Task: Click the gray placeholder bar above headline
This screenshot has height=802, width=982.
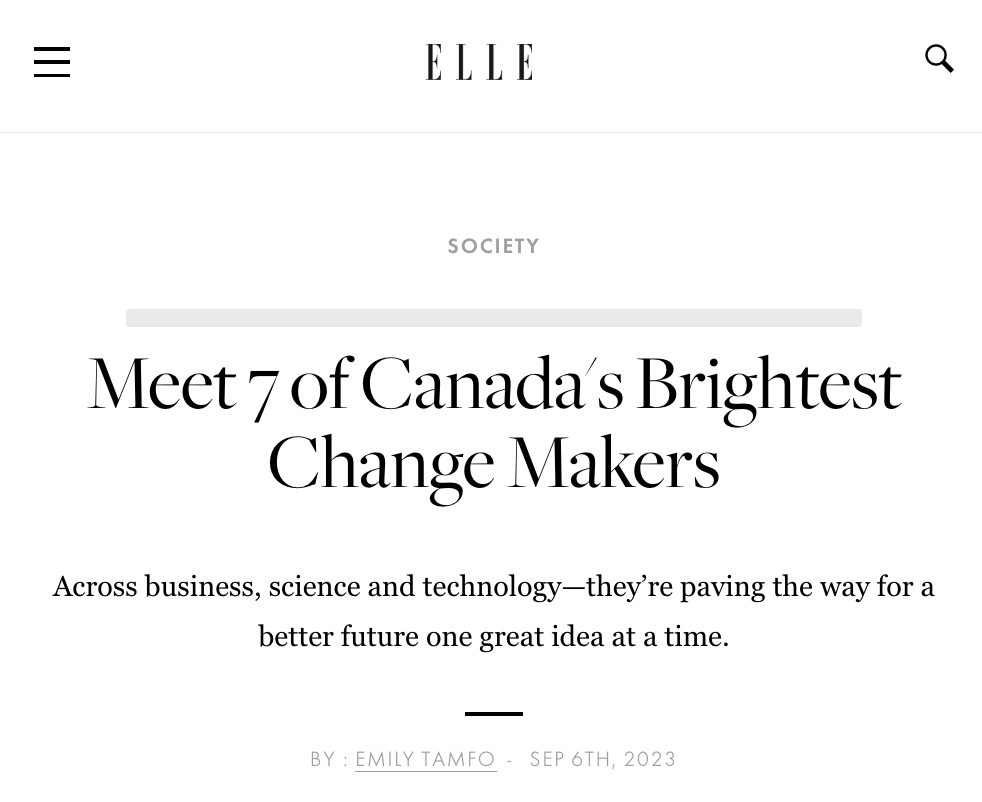Action: point(493,318)
